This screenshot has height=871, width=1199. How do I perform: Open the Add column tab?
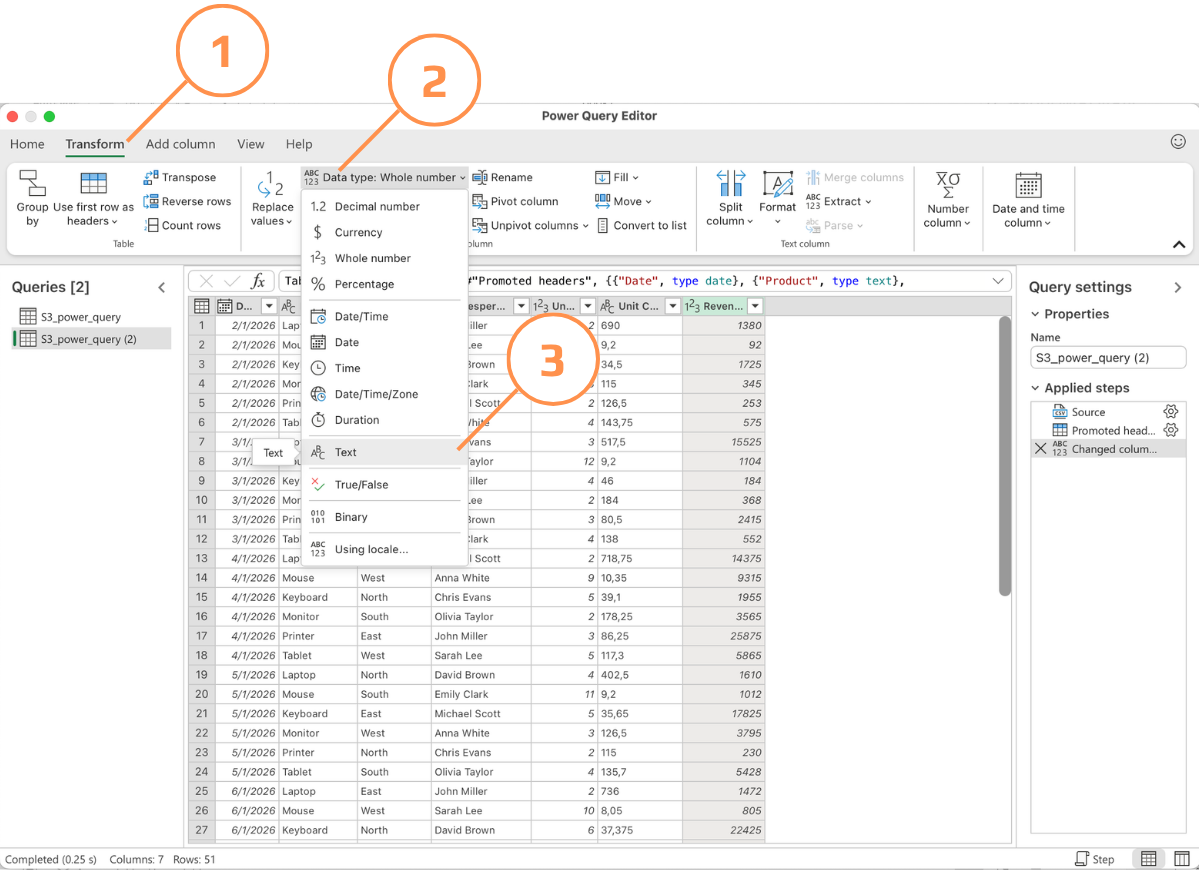click(180, 144)
